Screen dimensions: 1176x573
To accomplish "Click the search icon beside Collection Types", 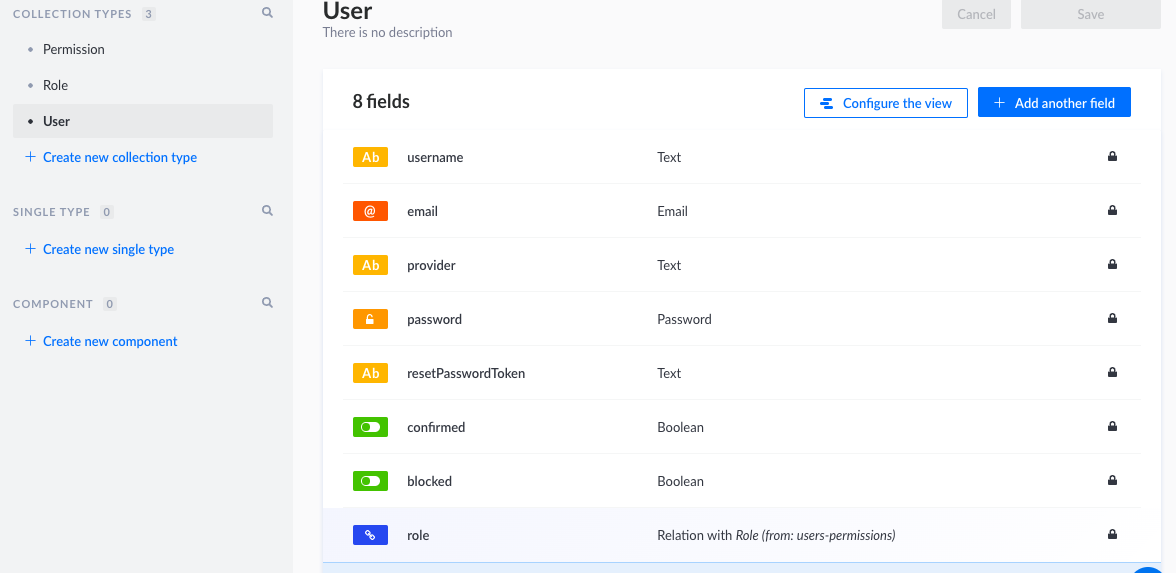I will [267, 14].
